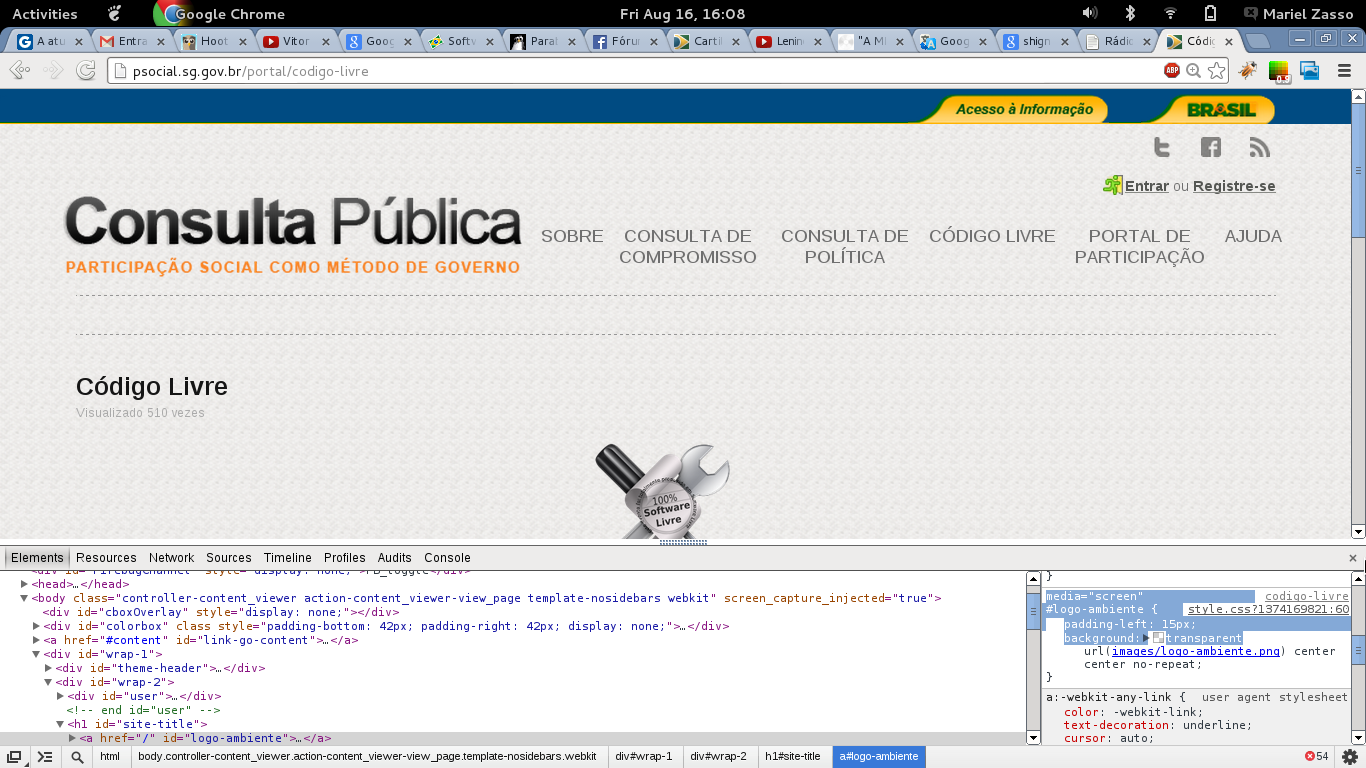Open the Facebook icon on the page
Image resolution: width=1366 pixels, height=768 pixels.
point(1211,148)
